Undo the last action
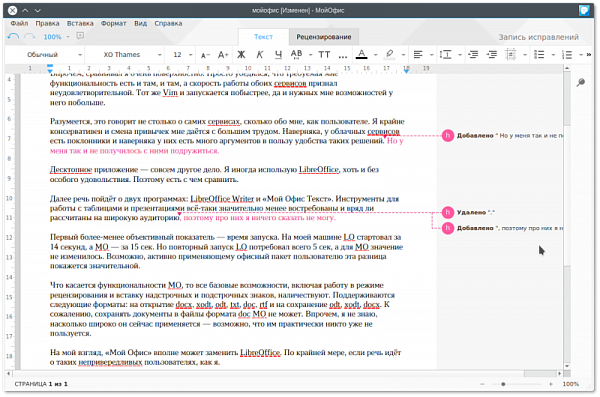The height and width of the screenshot is (397, 600). pyautogui.click(x=13, y=36)
